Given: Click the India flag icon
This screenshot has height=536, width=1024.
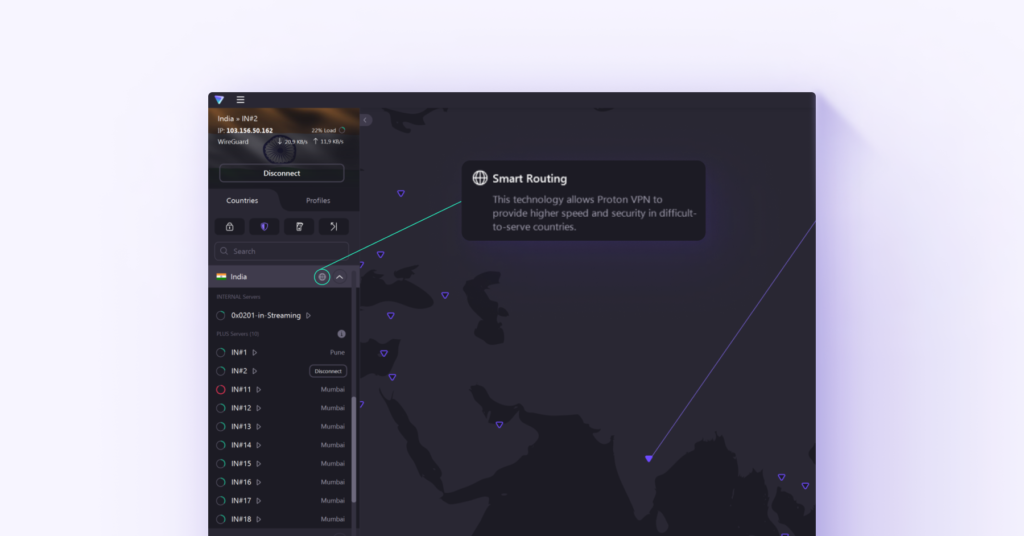Looking at the screenshot, I should tap(221, 277).
